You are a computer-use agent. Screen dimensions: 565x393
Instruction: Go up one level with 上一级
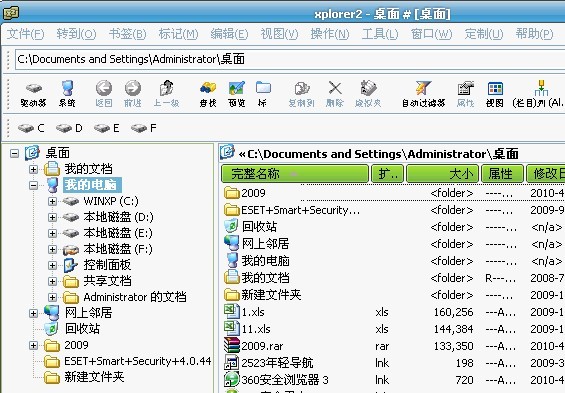166,94
